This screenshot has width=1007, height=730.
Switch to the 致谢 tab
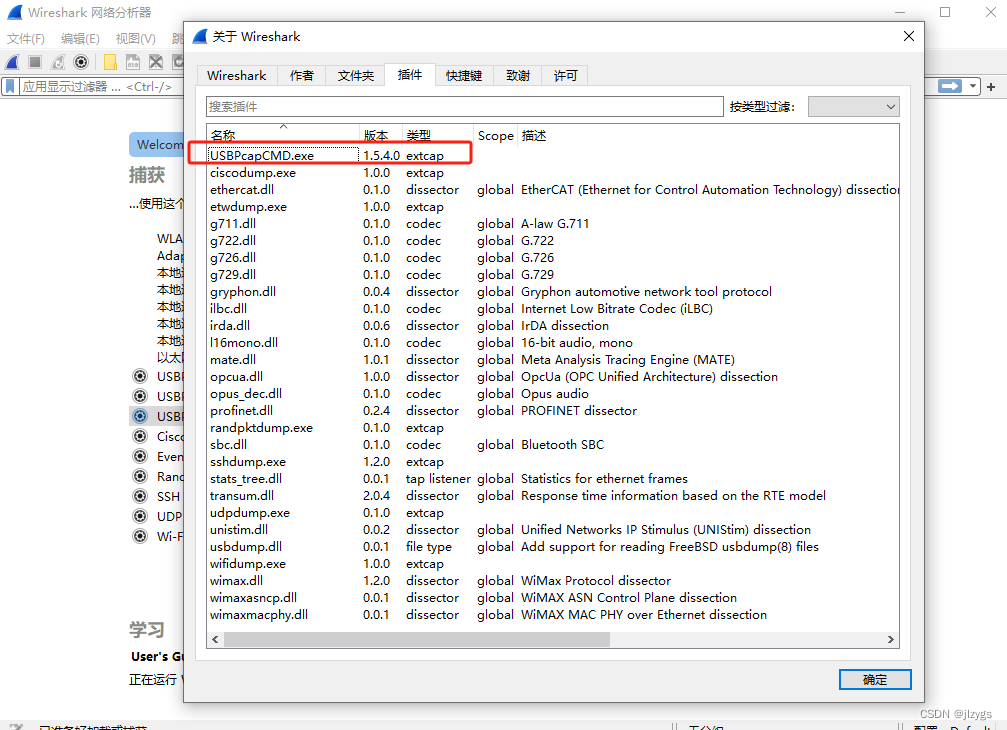tap(518, 76)
